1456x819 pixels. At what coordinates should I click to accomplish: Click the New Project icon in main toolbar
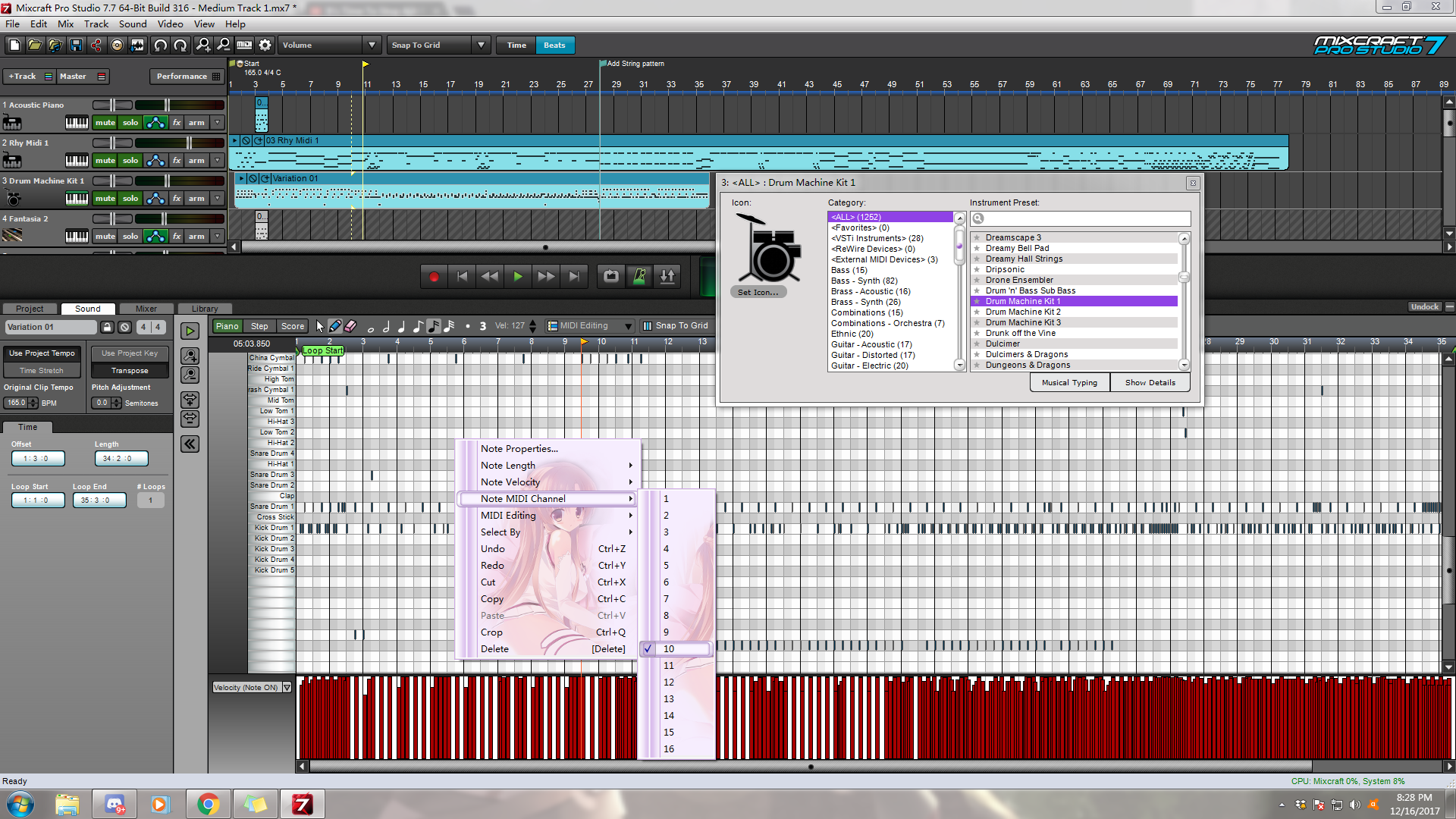click(x=14, y=45)
